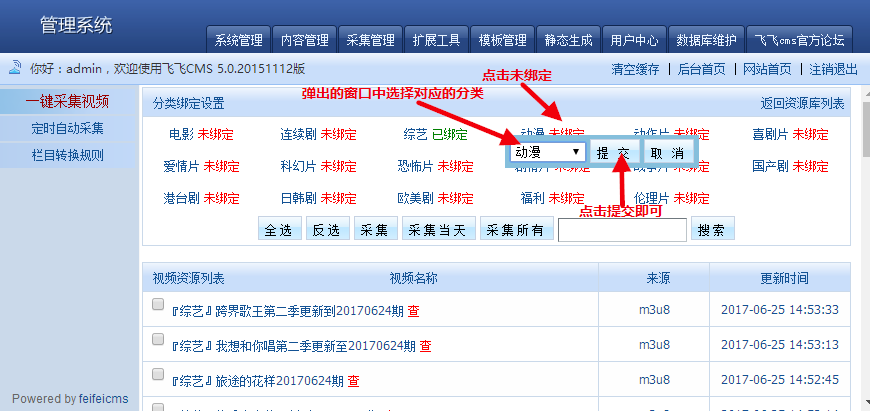Image resolution: width=870 pixels, height=411 pixels.
Task: Tick the checkbox for 旅途的花样 video
Action: click(x=158, y=375)
